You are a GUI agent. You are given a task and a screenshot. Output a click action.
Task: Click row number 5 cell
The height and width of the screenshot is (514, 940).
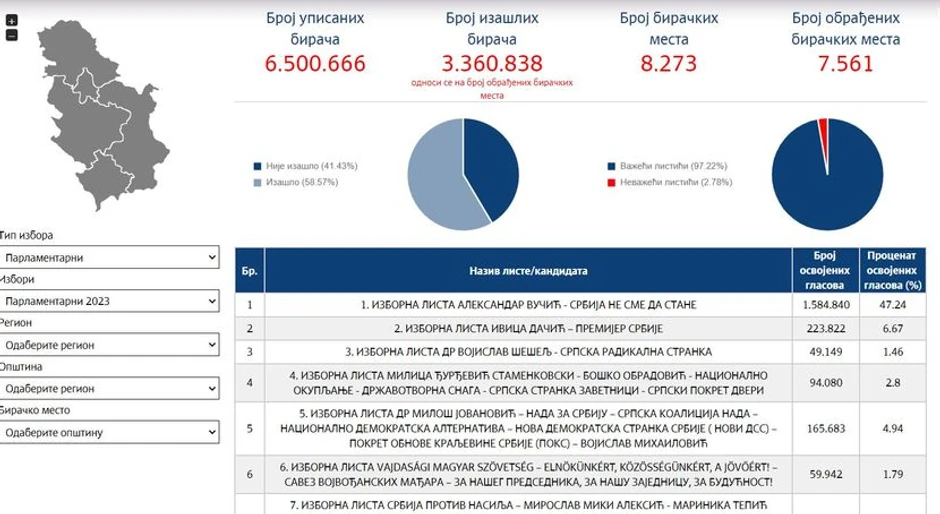coord(249,428)
